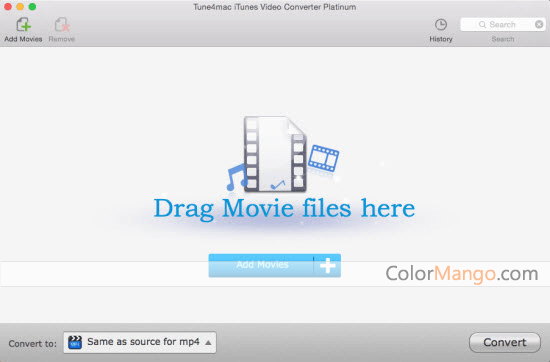
Task: Minimize the window with the yellow button
Action: click(20, 7)
